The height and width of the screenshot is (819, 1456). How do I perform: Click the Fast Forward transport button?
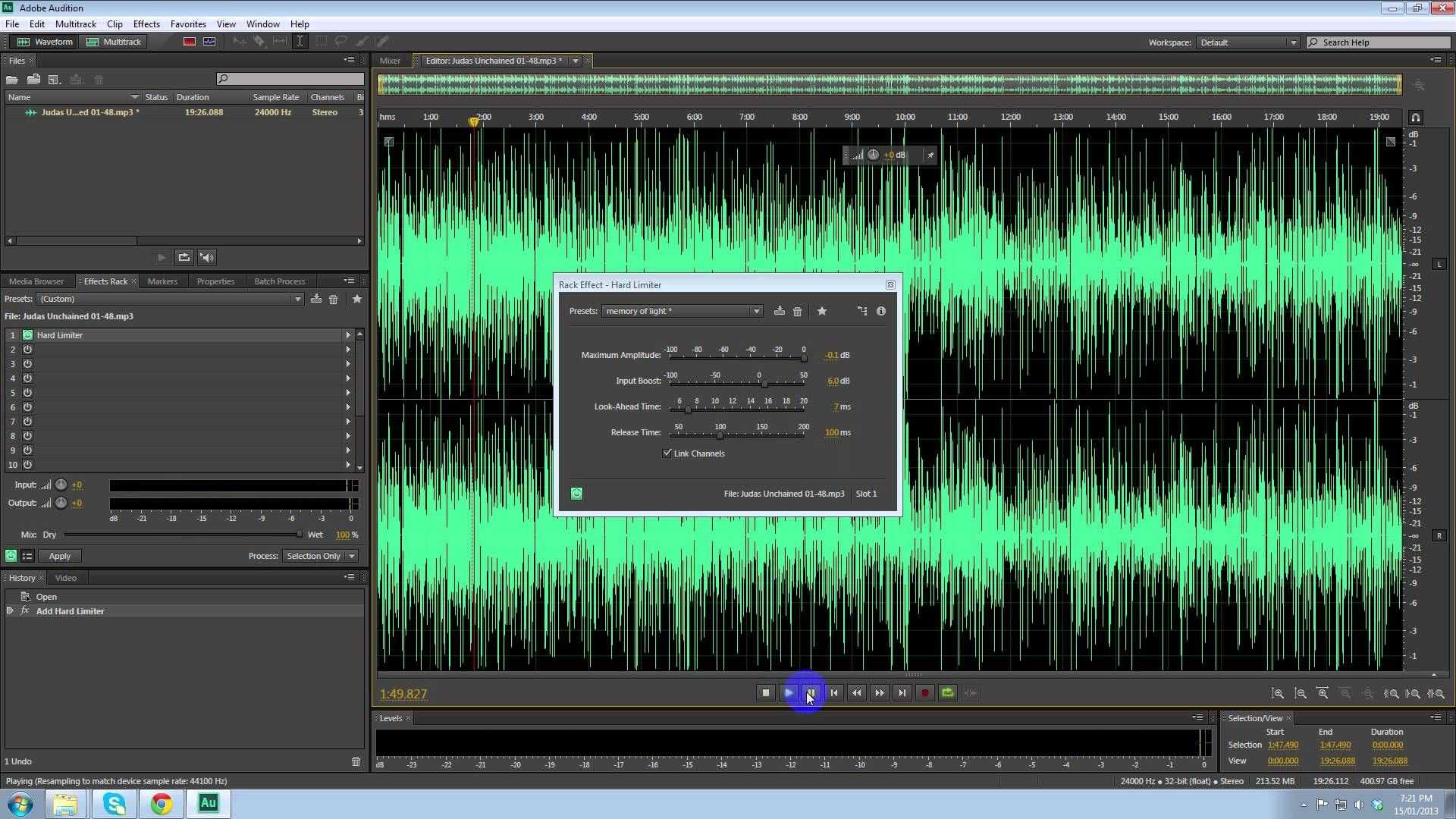880,692
